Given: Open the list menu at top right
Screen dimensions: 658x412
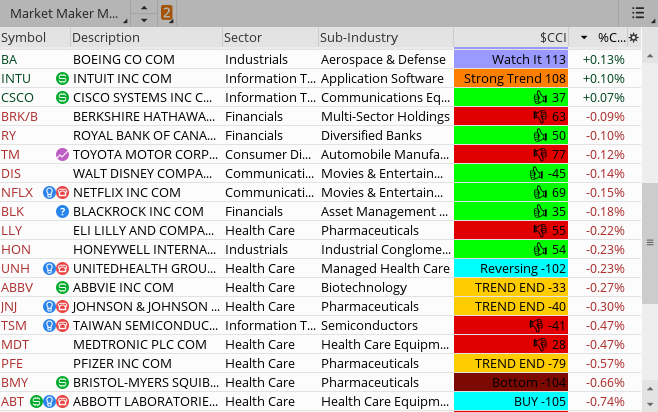Looking at the screenshot, I should pos(639,13).
